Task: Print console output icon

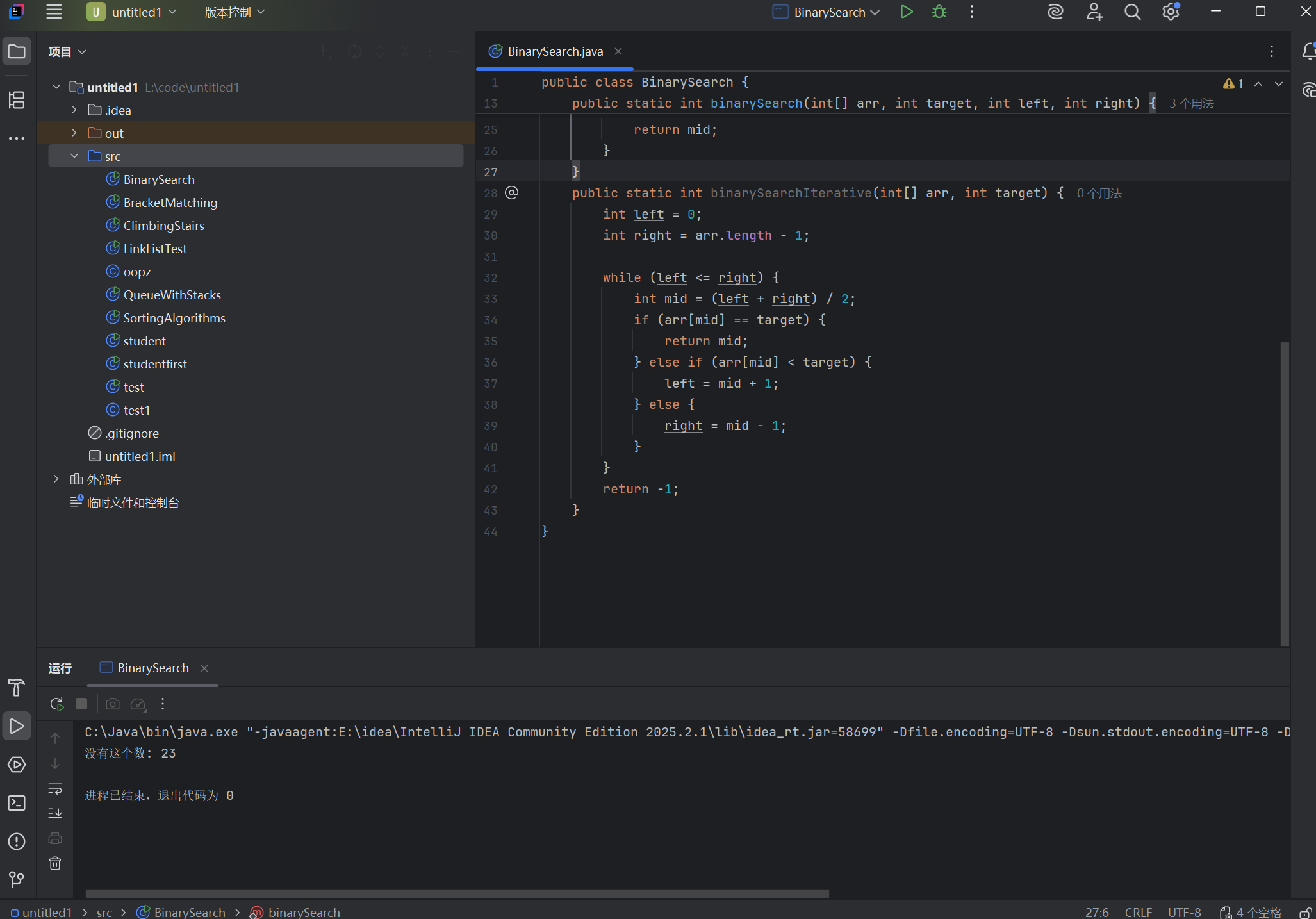Action: (55, 838)
